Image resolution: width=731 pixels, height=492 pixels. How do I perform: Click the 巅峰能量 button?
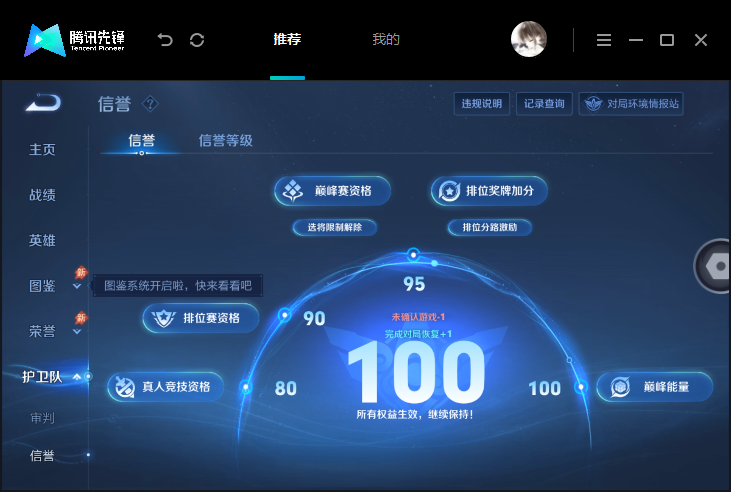pos(655,387)
